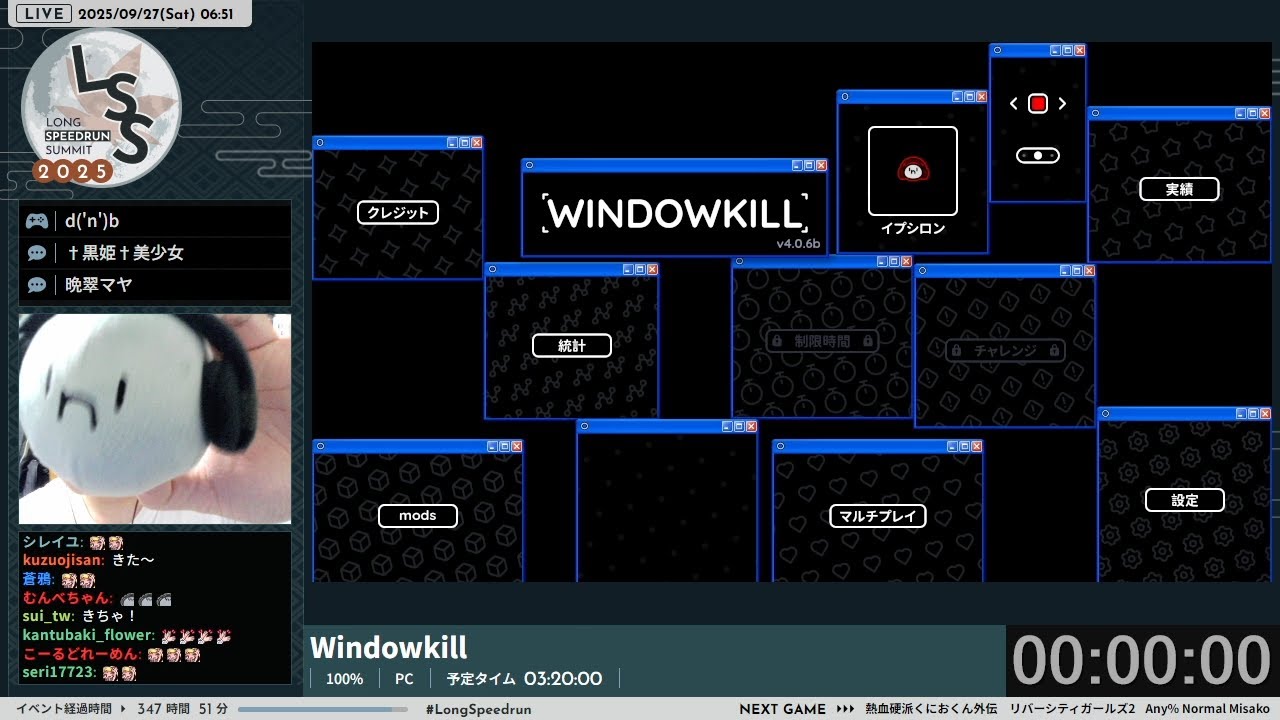The height and width of the screenshot is (720, 1280).
Task: Toggle the pill-shaped switch below the color
Action: click(1038, 155)
